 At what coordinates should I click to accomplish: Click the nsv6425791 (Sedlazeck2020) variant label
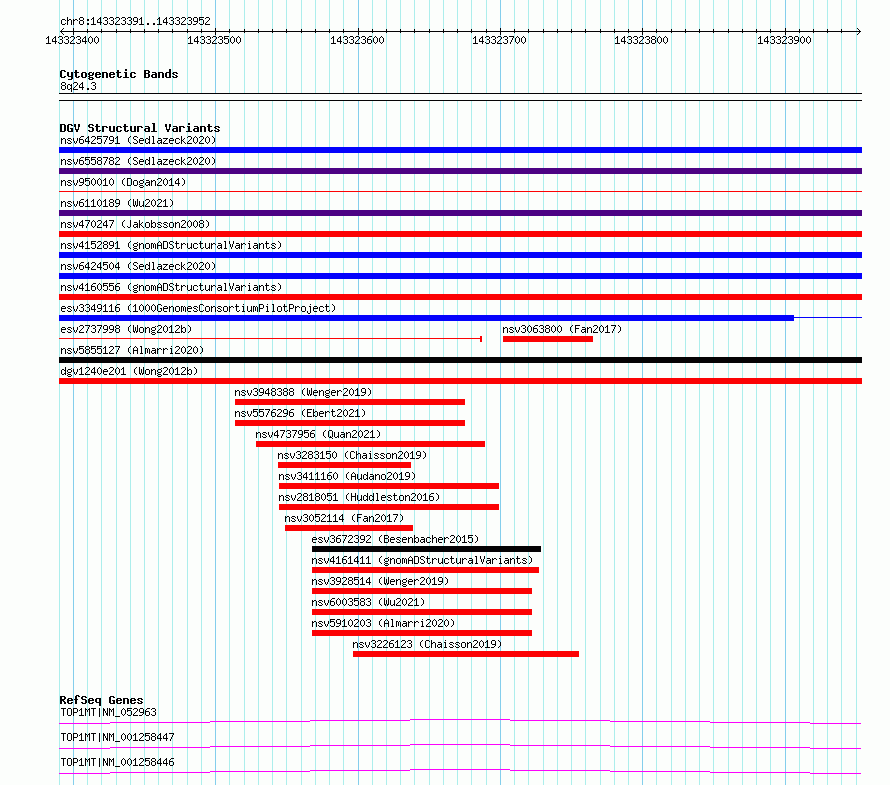[138, 140]
